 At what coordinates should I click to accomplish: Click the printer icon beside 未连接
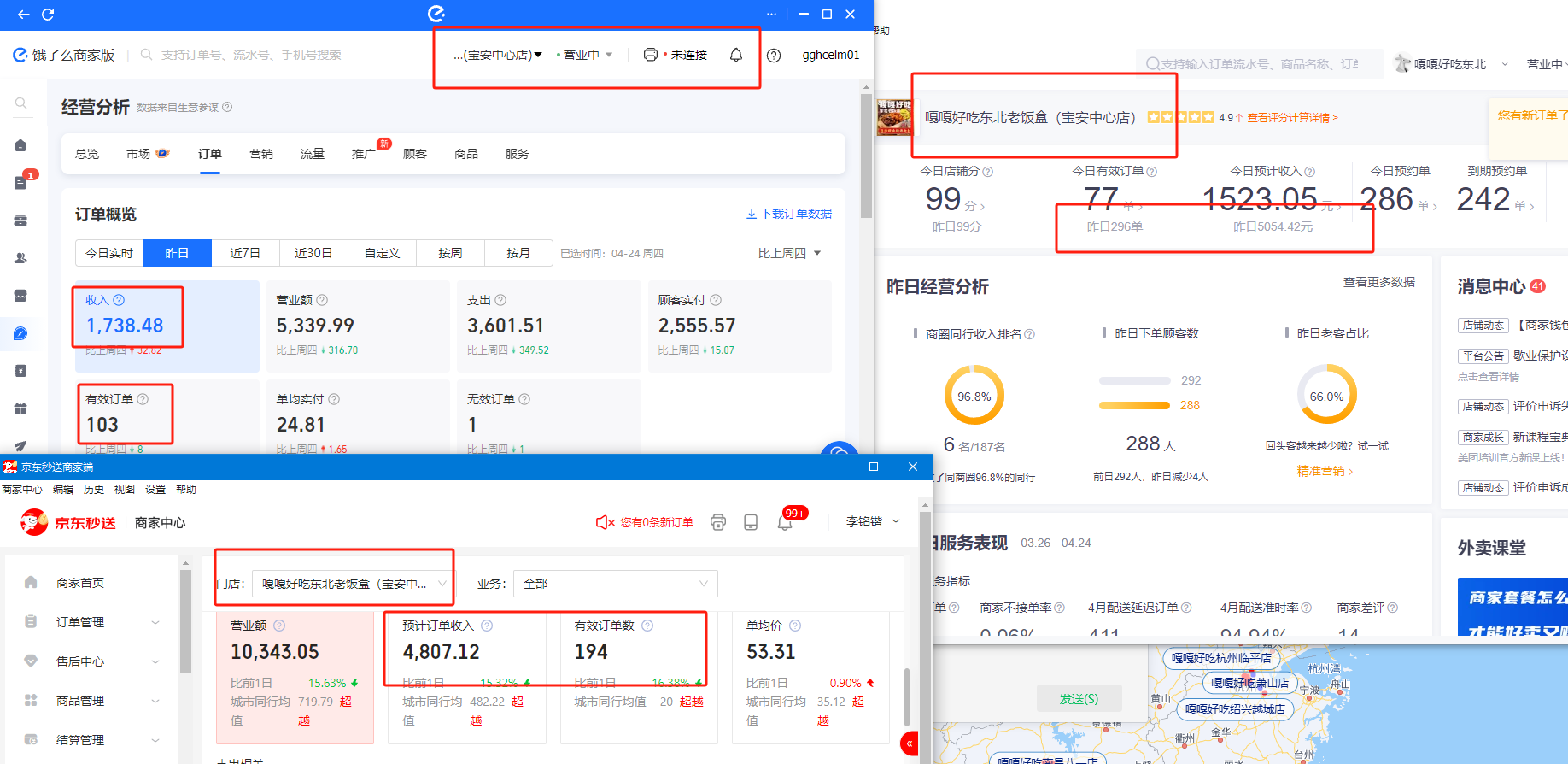[x=651, y=55]
